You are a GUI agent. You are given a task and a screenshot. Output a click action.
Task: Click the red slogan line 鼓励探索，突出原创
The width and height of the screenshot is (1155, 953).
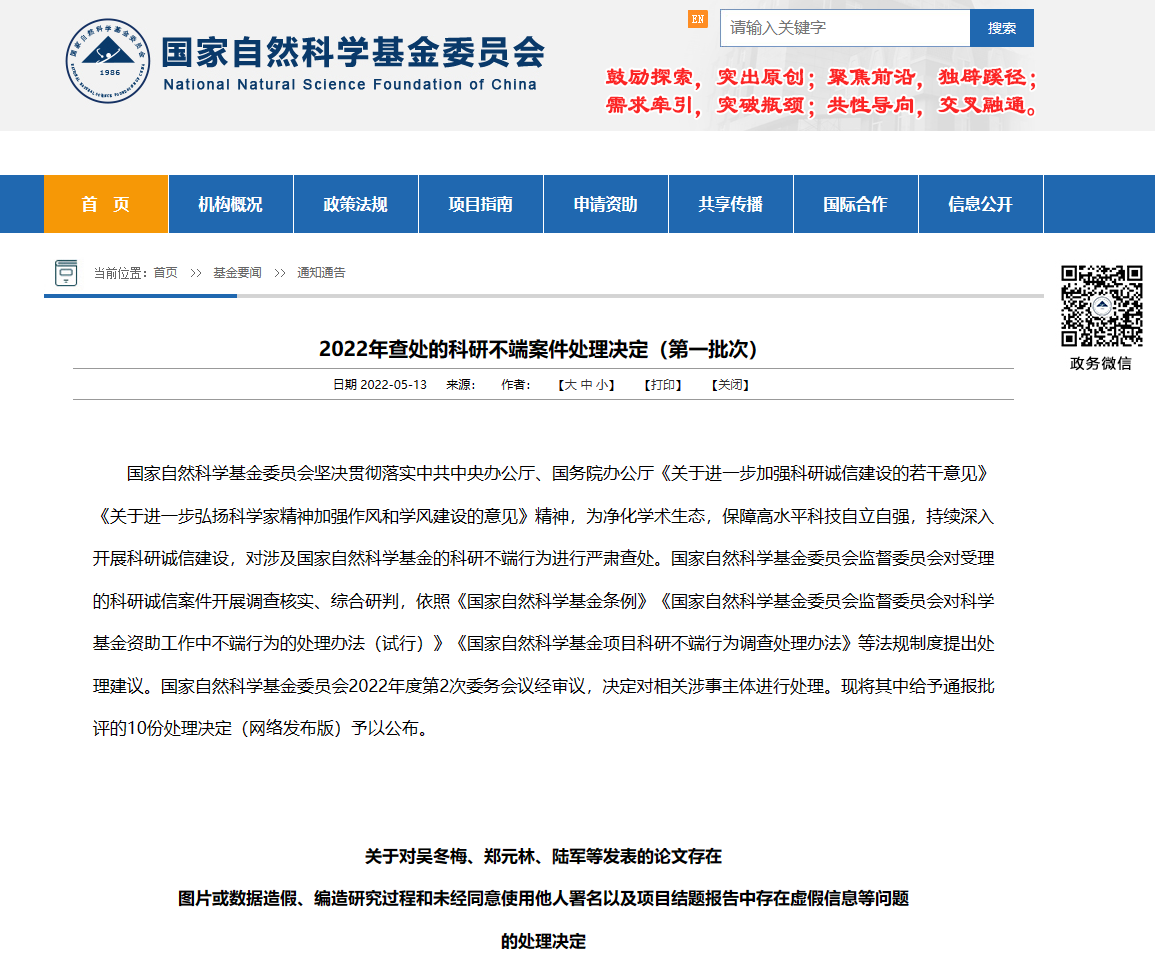pyautogui.click(x=821, y=77)
